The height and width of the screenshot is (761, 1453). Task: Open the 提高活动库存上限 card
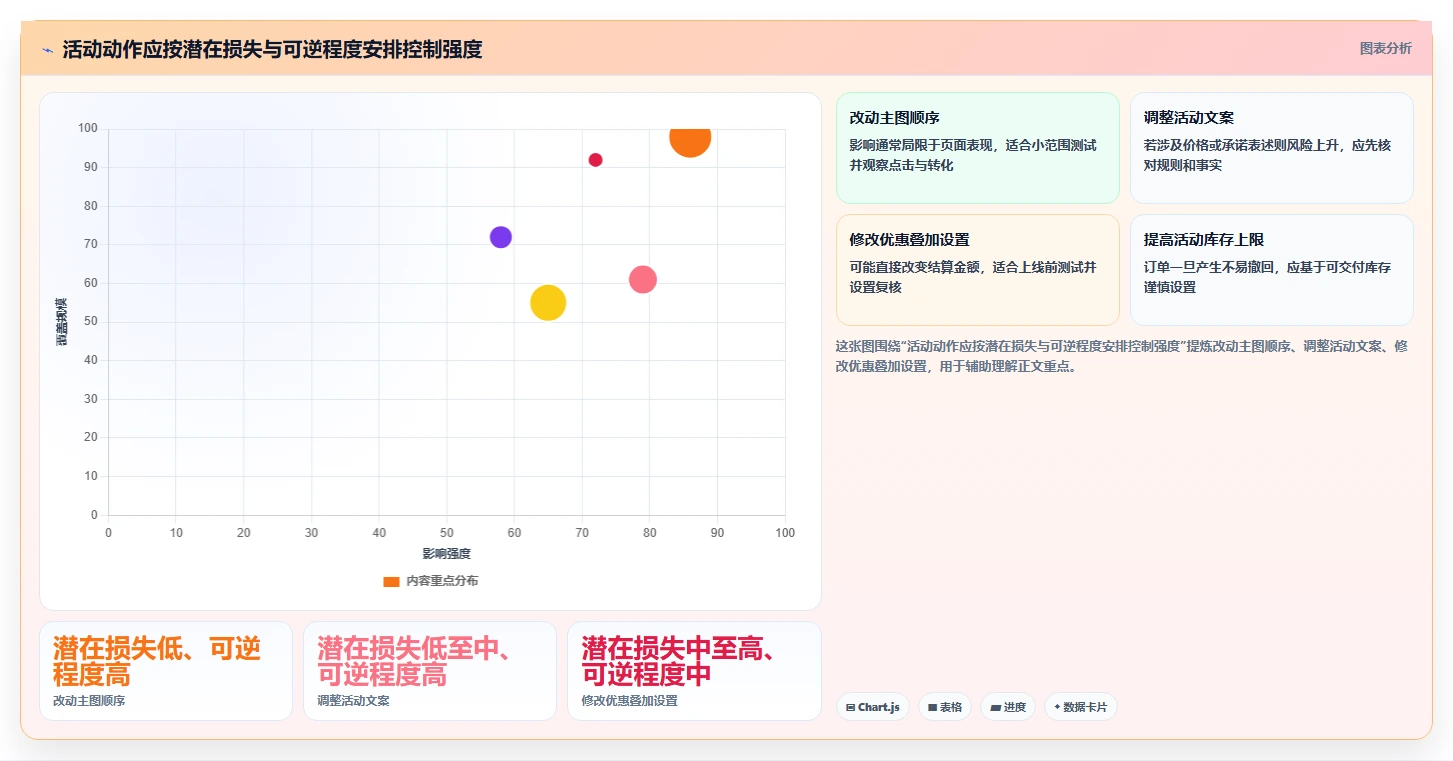[x=1271, y=270]
